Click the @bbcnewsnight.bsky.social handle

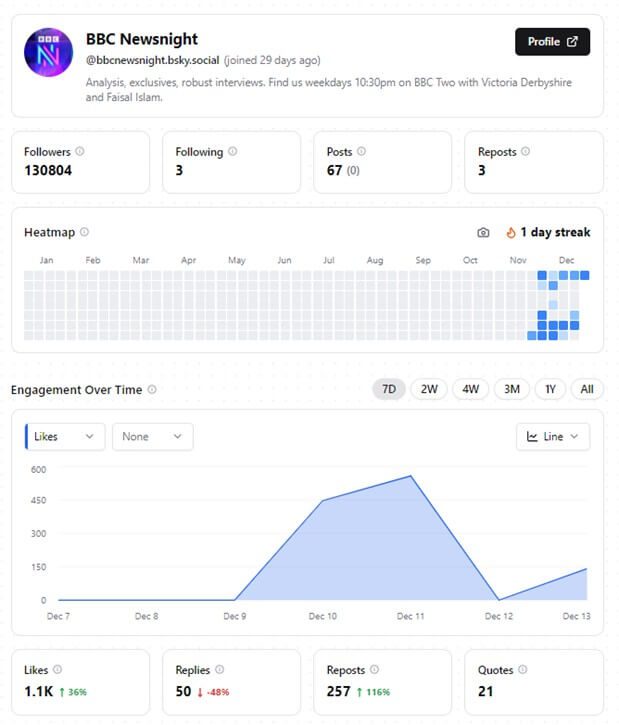[x=153, y=60]
